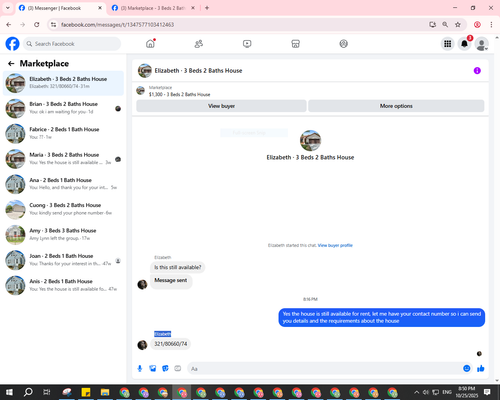Click the system tray volume icon
This screenshot has width=500, height=400.
426,392
